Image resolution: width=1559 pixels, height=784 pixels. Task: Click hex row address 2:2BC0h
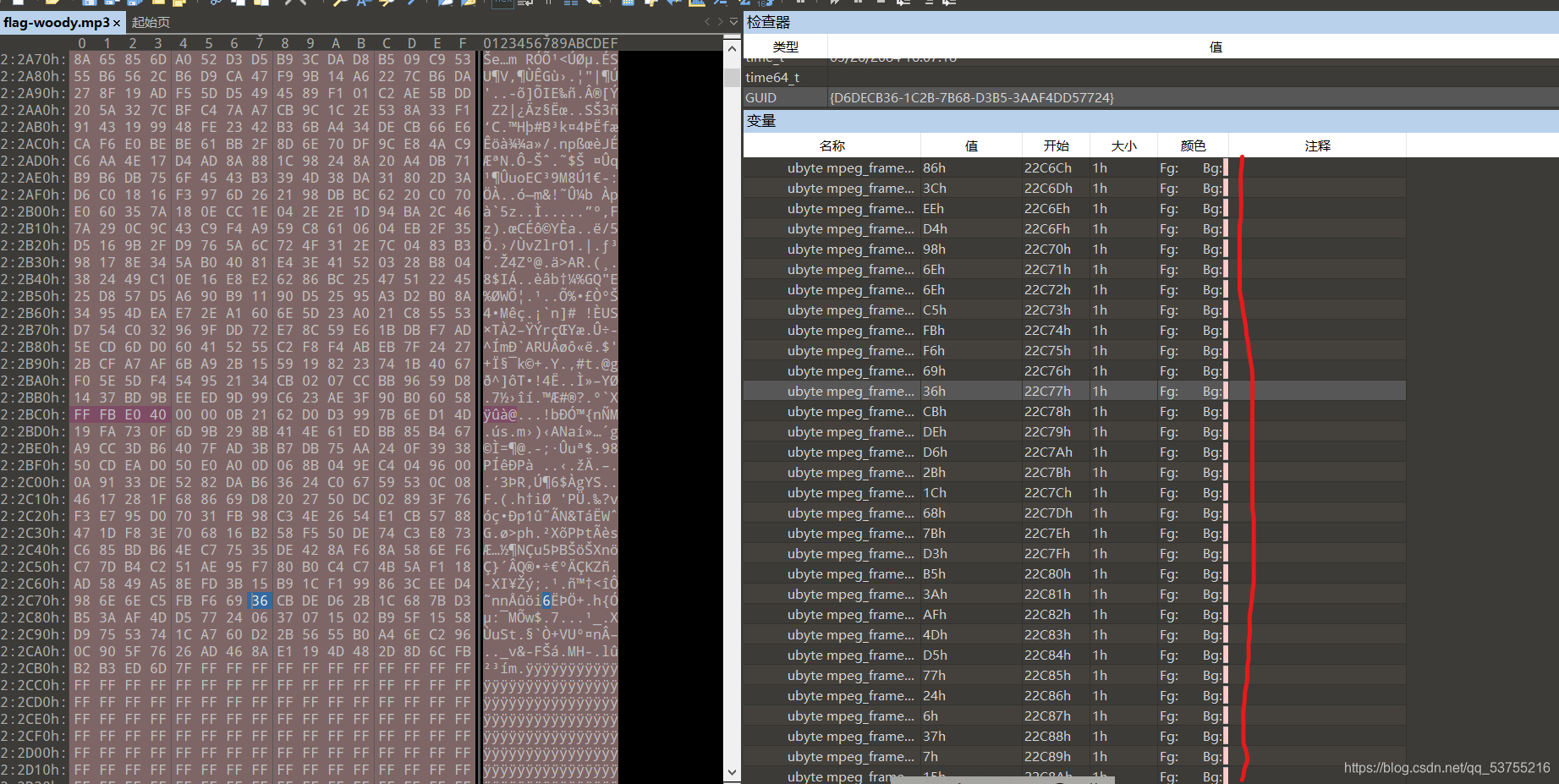tap(33, 414)
